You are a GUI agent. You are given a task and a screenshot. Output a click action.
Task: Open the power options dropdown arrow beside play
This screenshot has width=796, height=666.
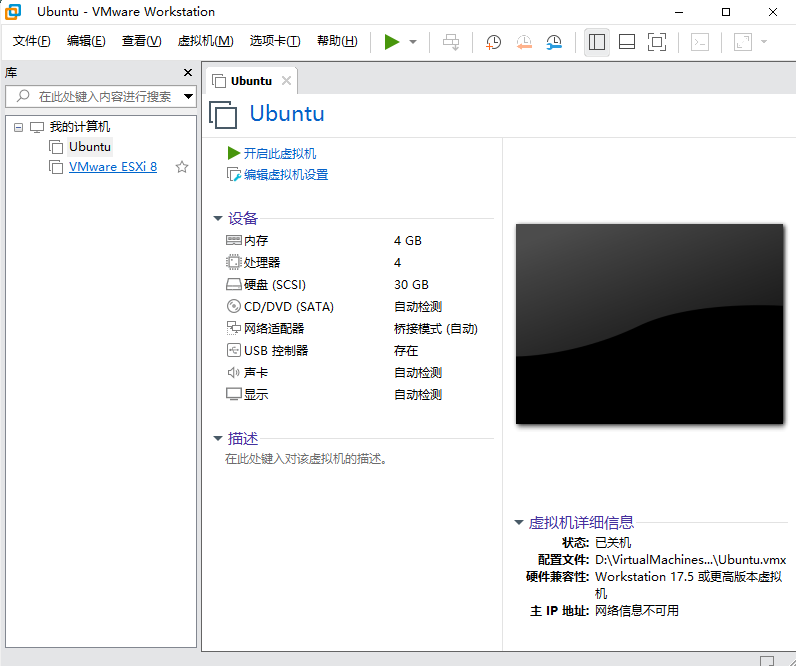coord(413,42)
